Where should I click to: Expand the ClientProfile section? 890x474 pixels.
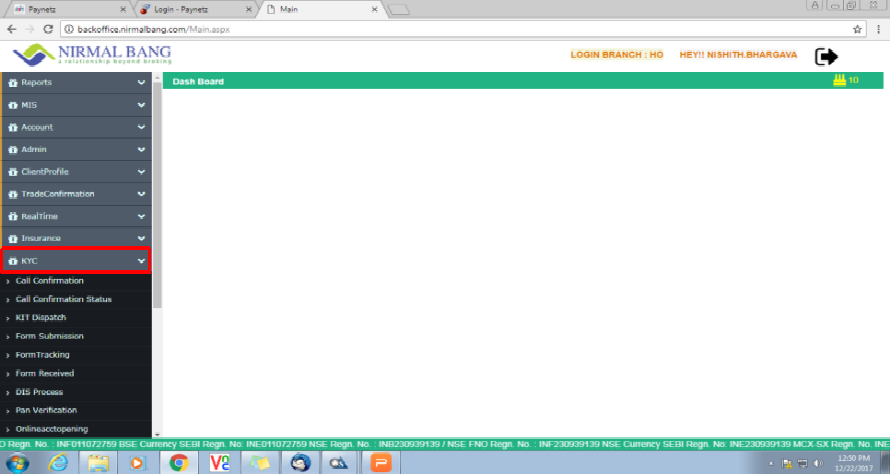[76, 171]
